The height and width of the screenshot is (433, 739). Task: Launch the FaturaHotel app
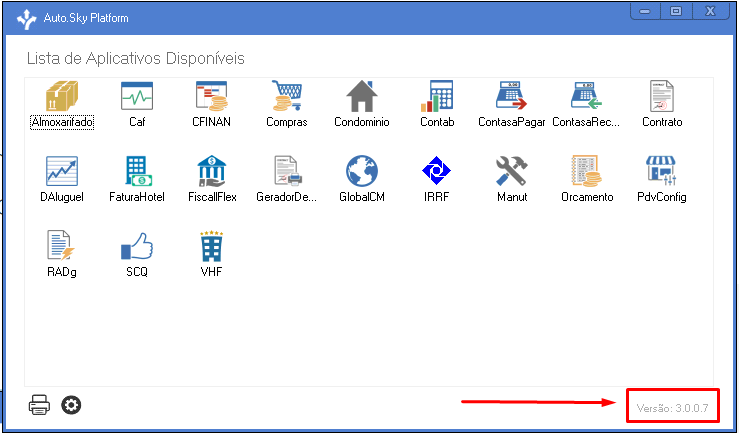[x=137, y=171]
